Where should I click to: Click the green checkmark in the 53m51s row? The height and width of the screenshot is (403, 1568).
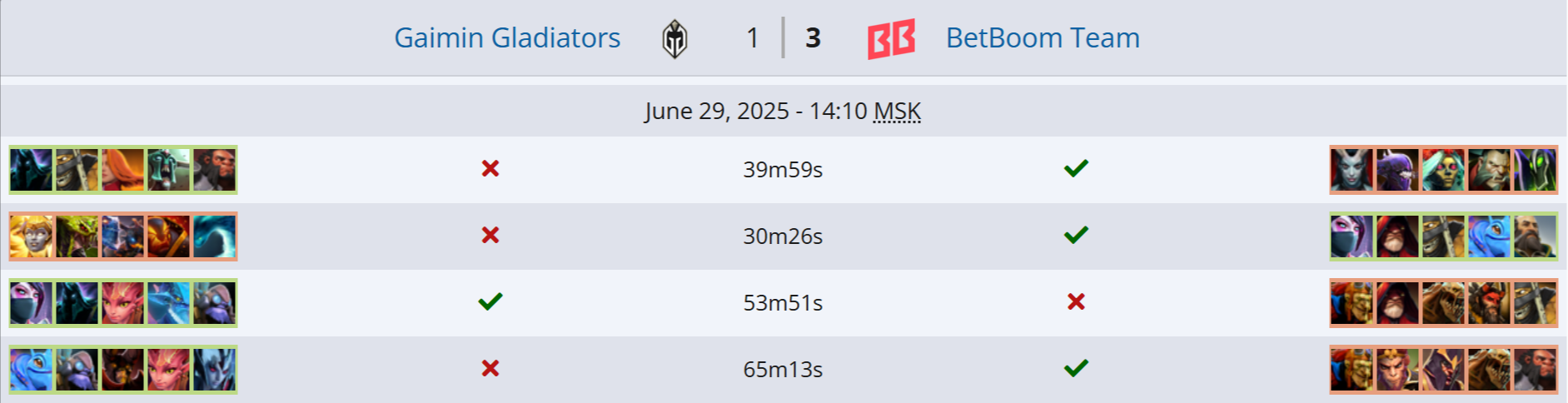click(490, 301)
